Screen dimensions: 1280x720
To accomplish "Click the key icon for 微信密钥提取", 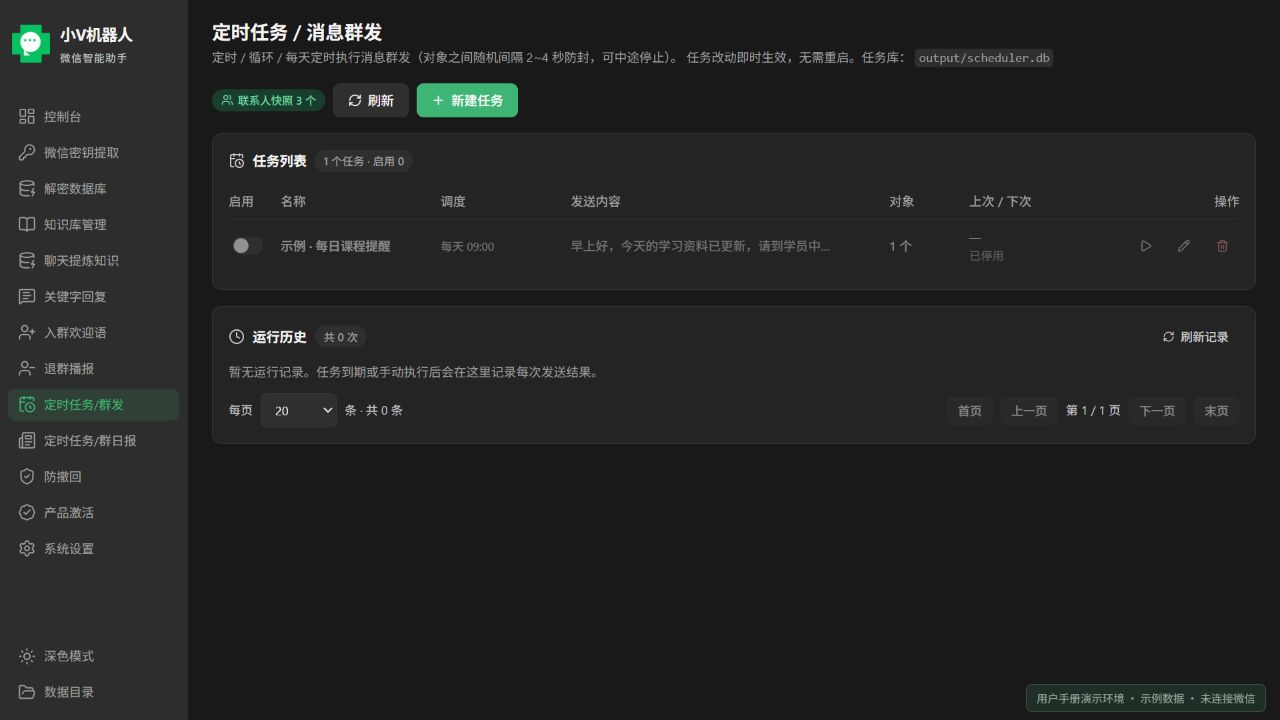I will tap(27, 153).
